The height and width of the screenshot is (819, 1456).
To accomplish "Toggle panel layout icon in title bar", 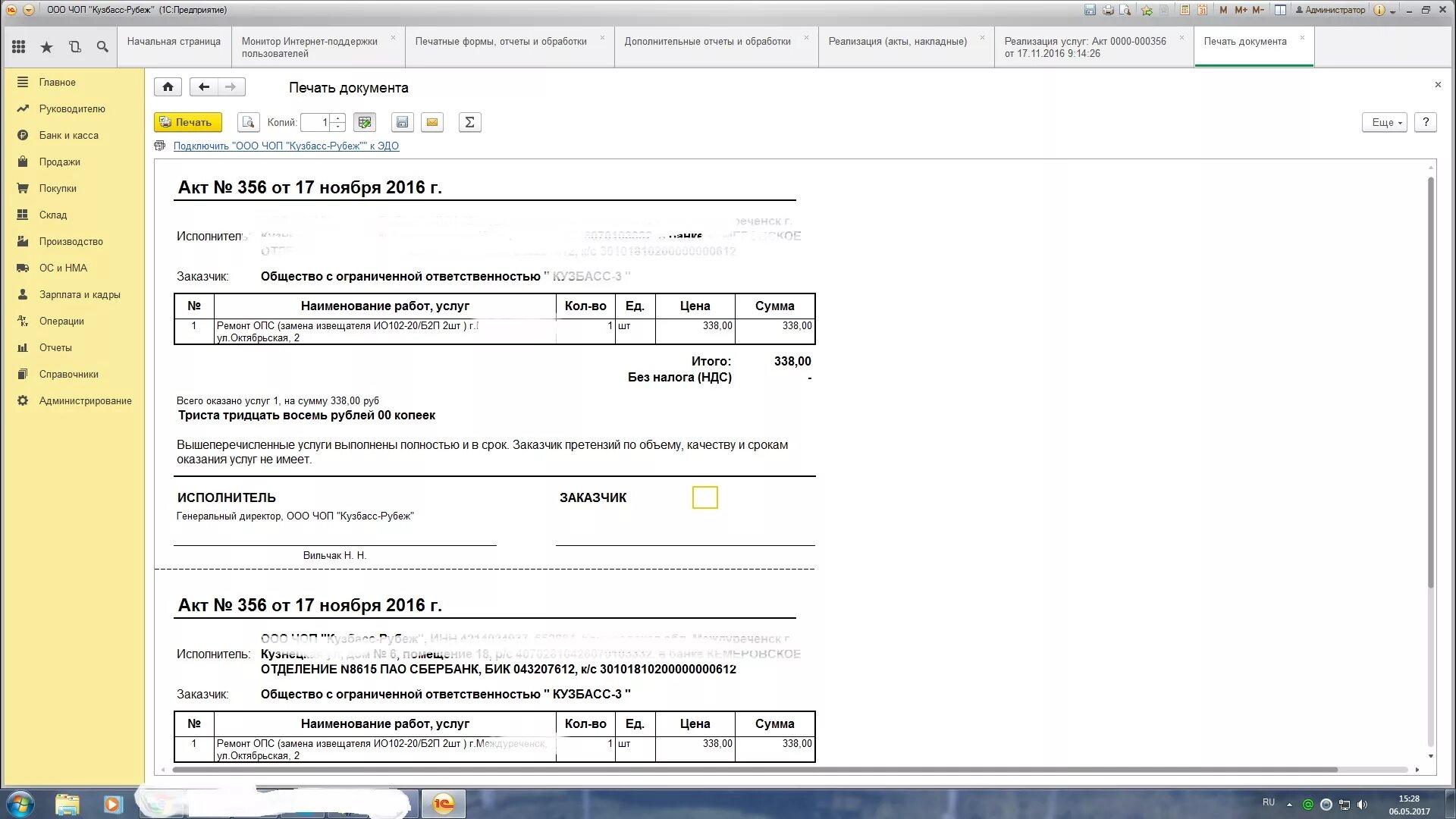I will click(1280, 10).
